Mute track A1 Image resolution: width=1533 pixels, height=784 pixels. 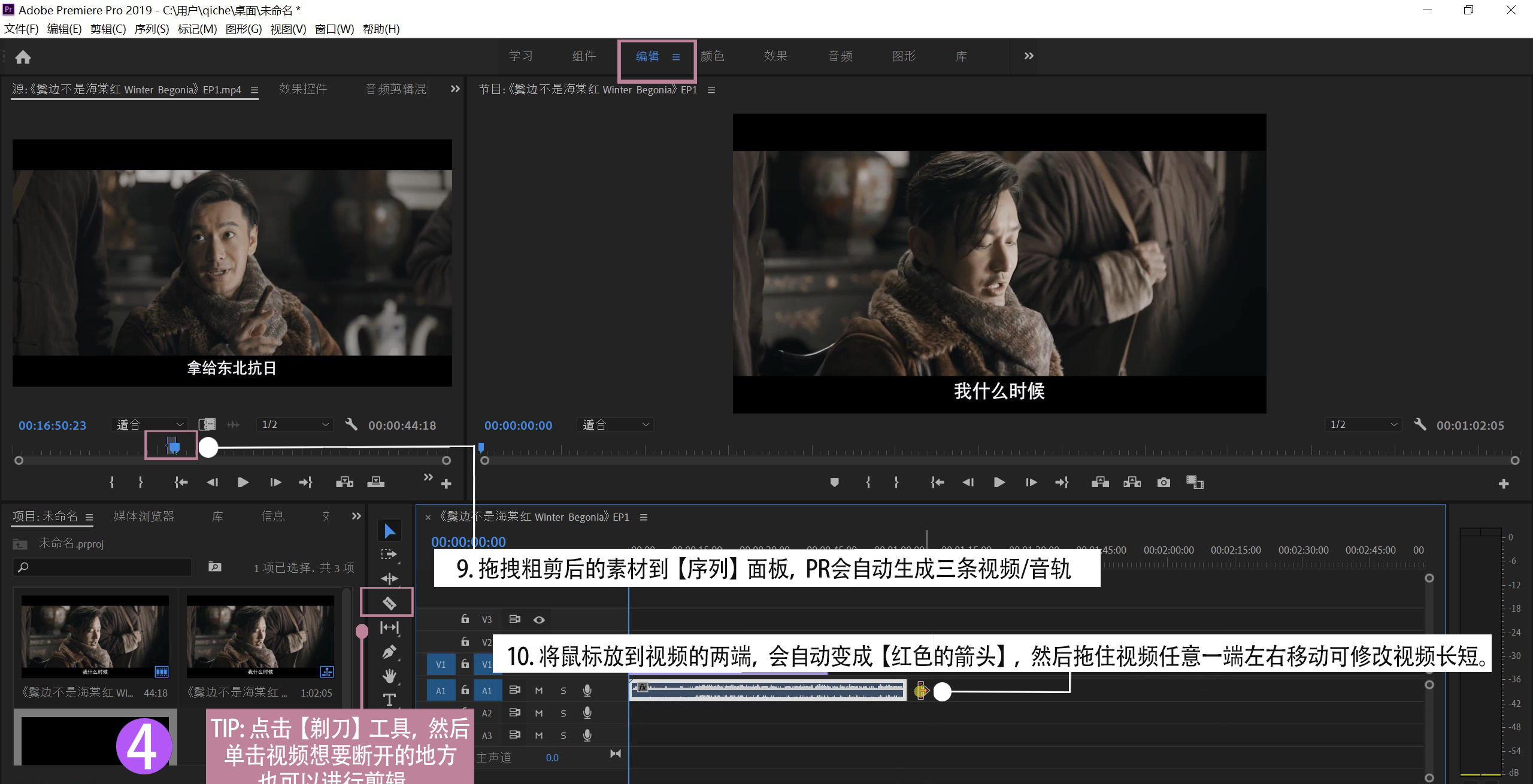click(539, 691)
